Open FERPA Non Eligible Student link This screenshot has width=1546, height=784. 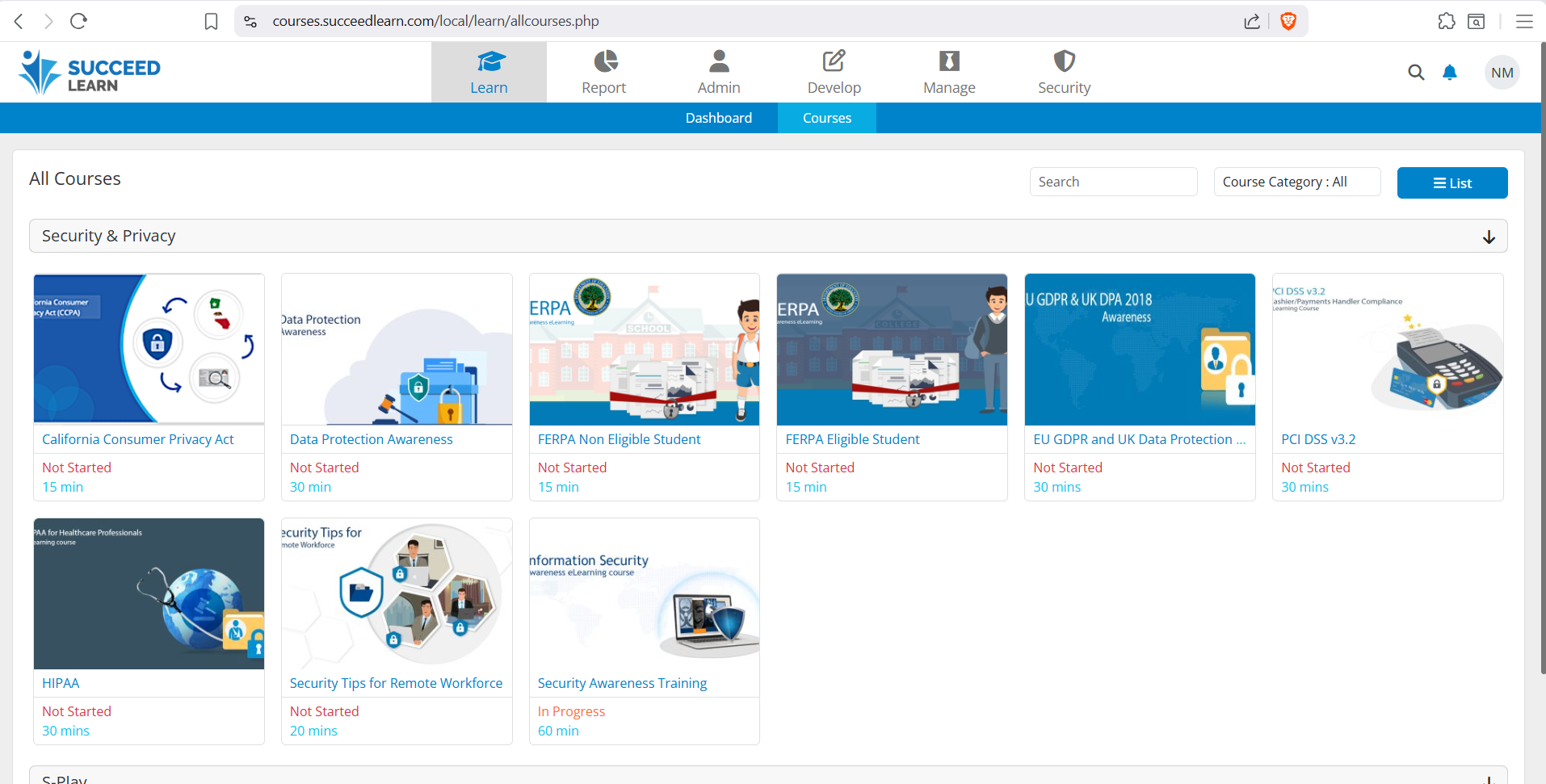click(620, 439)
